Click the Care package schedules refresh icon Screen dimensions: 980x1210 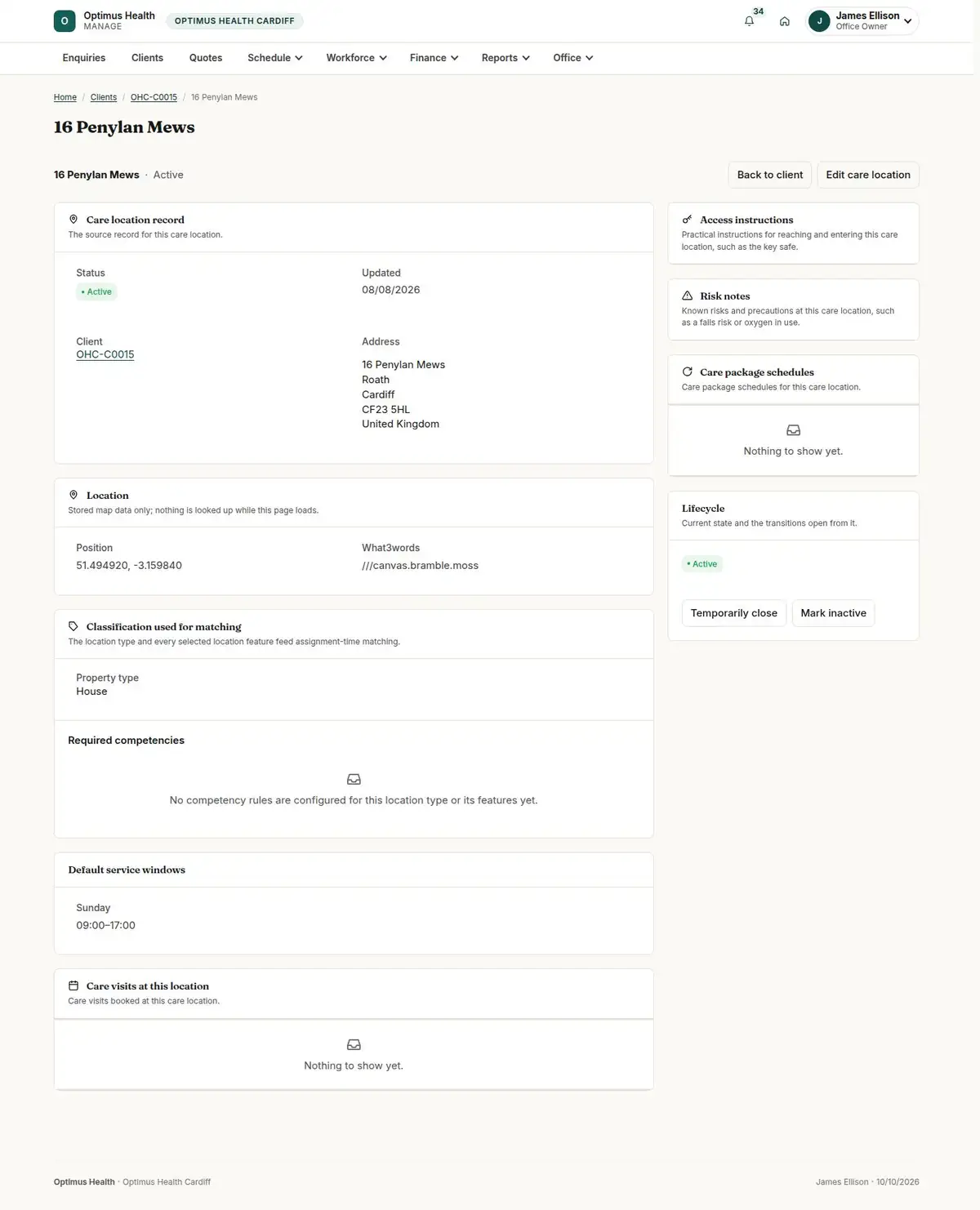click(687, 372)
